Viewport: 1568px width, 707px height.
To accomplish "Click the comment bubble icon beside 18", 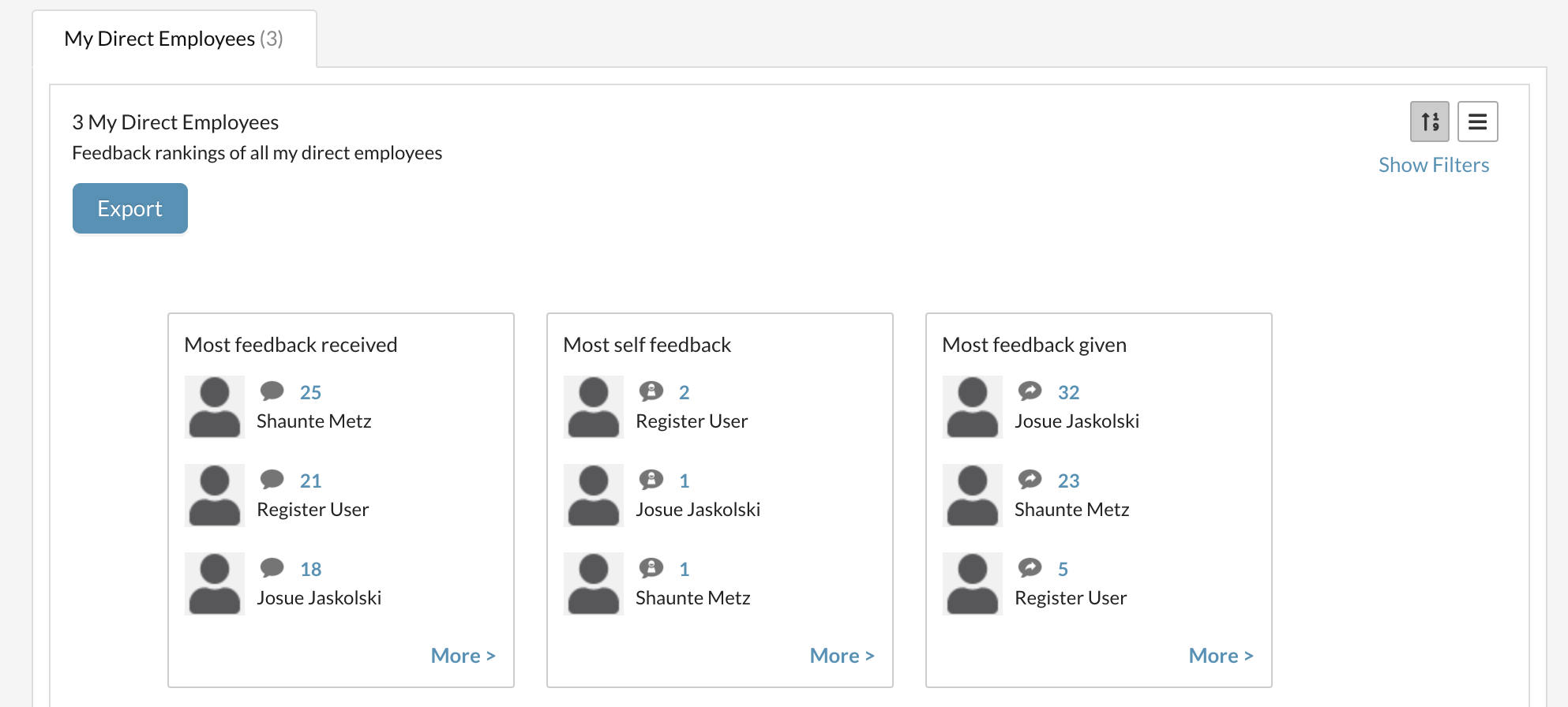I will [x=272, y=567].
